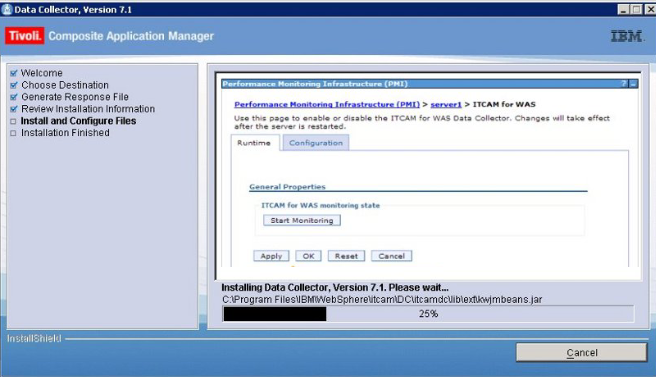Click the OK button in PMI panel
Image resolution: width=656 pixels, height=377 pixels.
pos(308,256)
